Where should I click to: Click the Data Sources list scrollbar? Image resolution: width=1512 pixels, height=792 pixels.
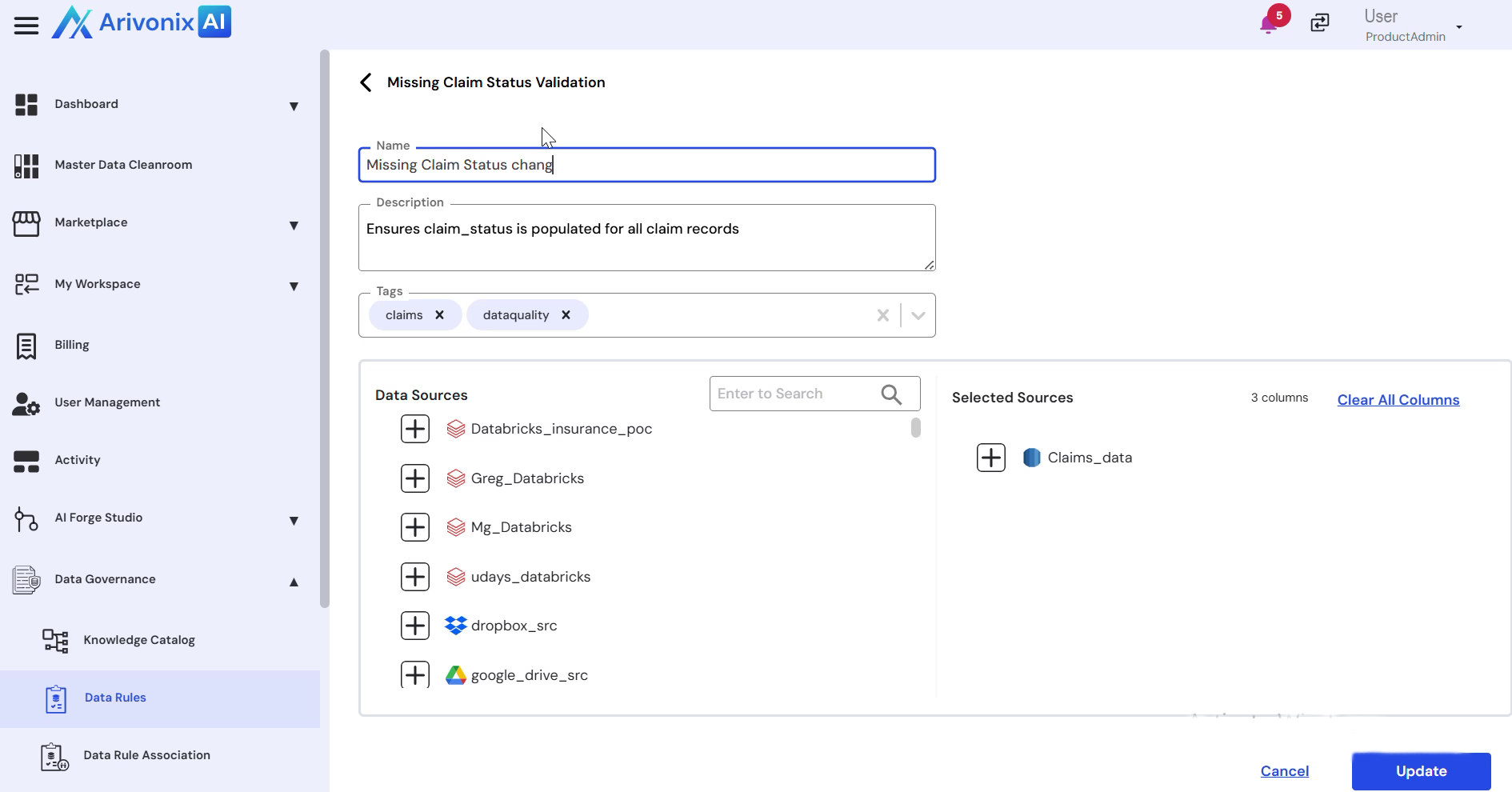(915, 428)
